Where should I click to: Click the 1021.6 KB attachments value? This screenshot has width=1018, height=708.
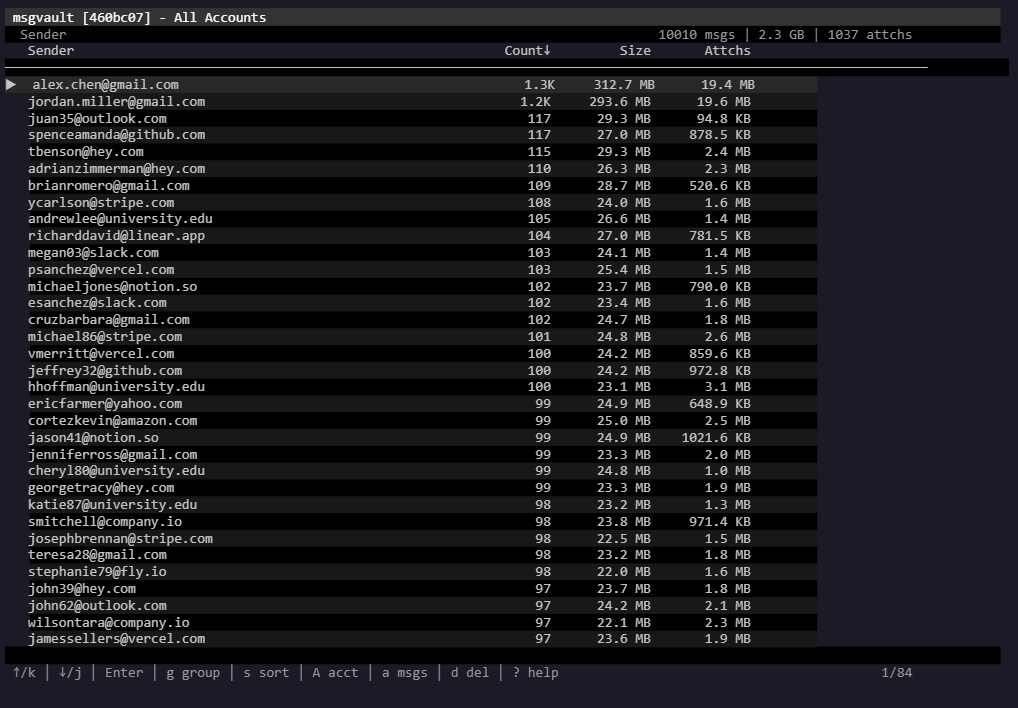tap(716, 437)
